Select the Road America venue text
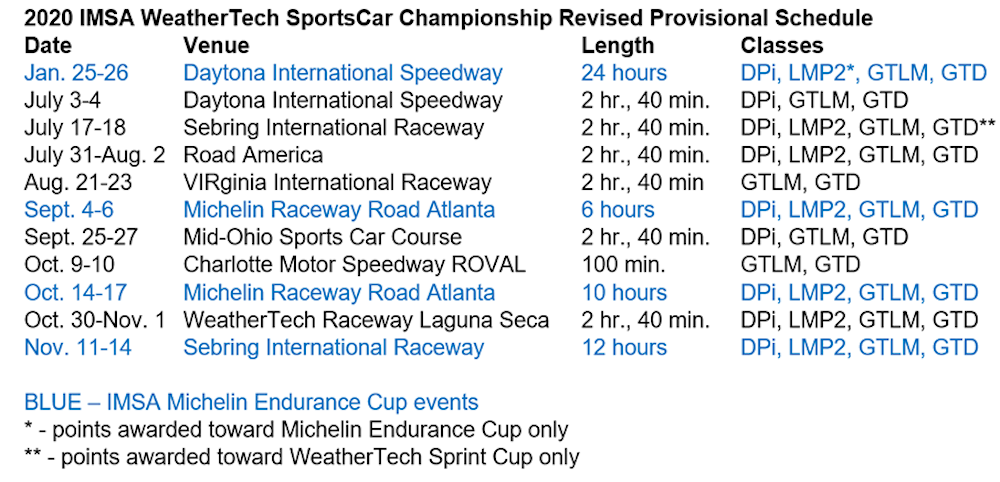The image size is (1000, 482). click(x=252, y=155)
